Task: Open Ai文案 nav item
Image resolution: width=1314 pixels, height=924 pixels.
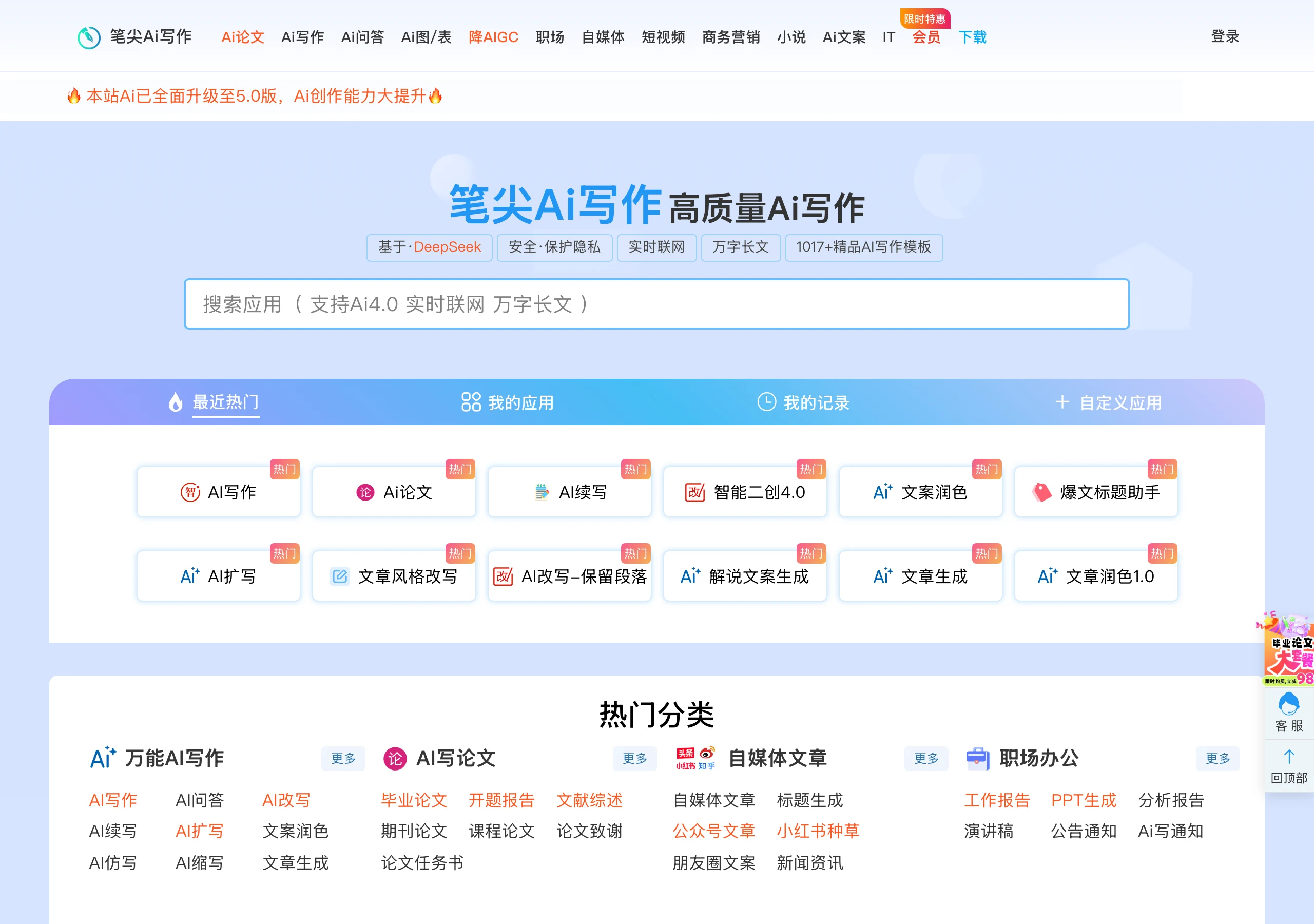Action: point(844,37)
